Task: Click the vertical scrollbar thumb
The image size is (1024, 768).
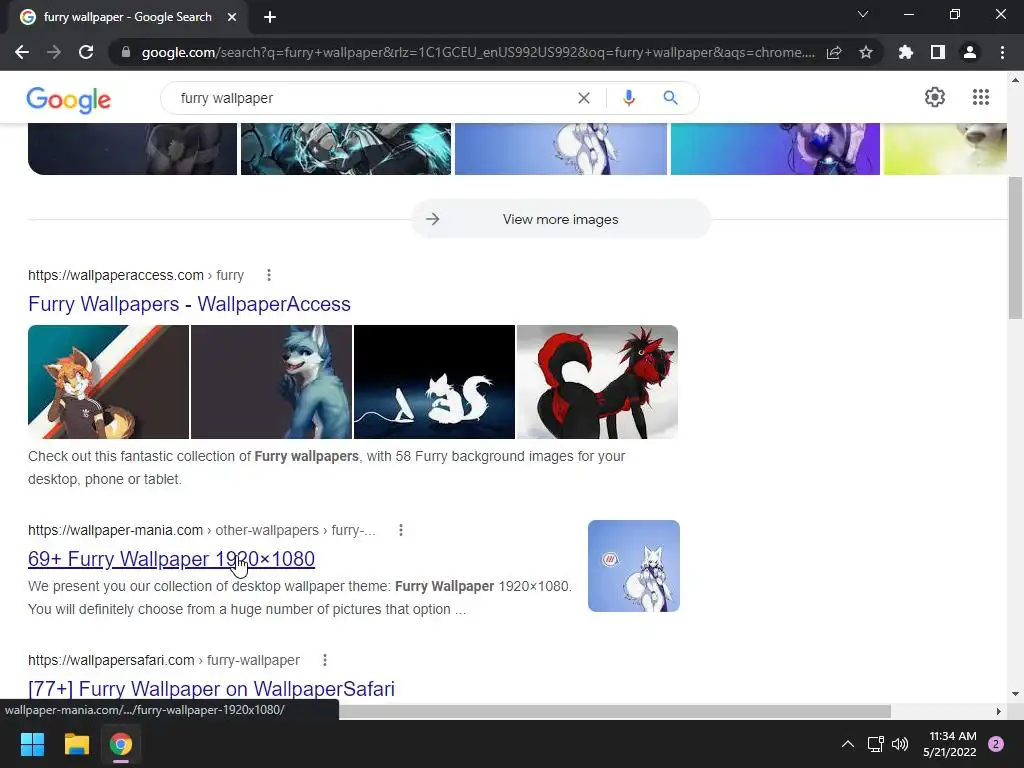Action: coord(1015,248)
